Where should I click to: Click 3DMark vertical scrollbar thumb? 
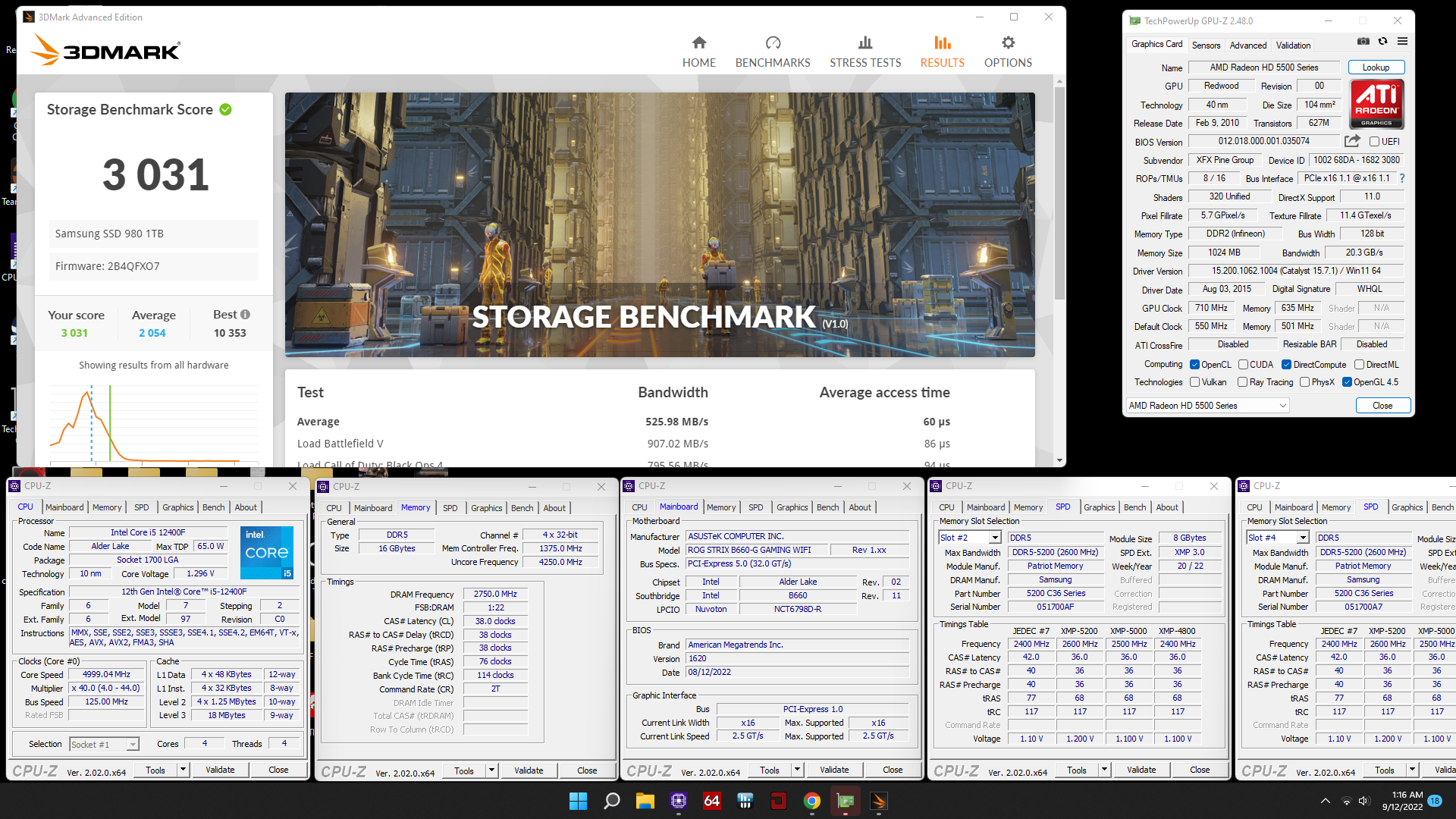click(x=1059, y=193)
